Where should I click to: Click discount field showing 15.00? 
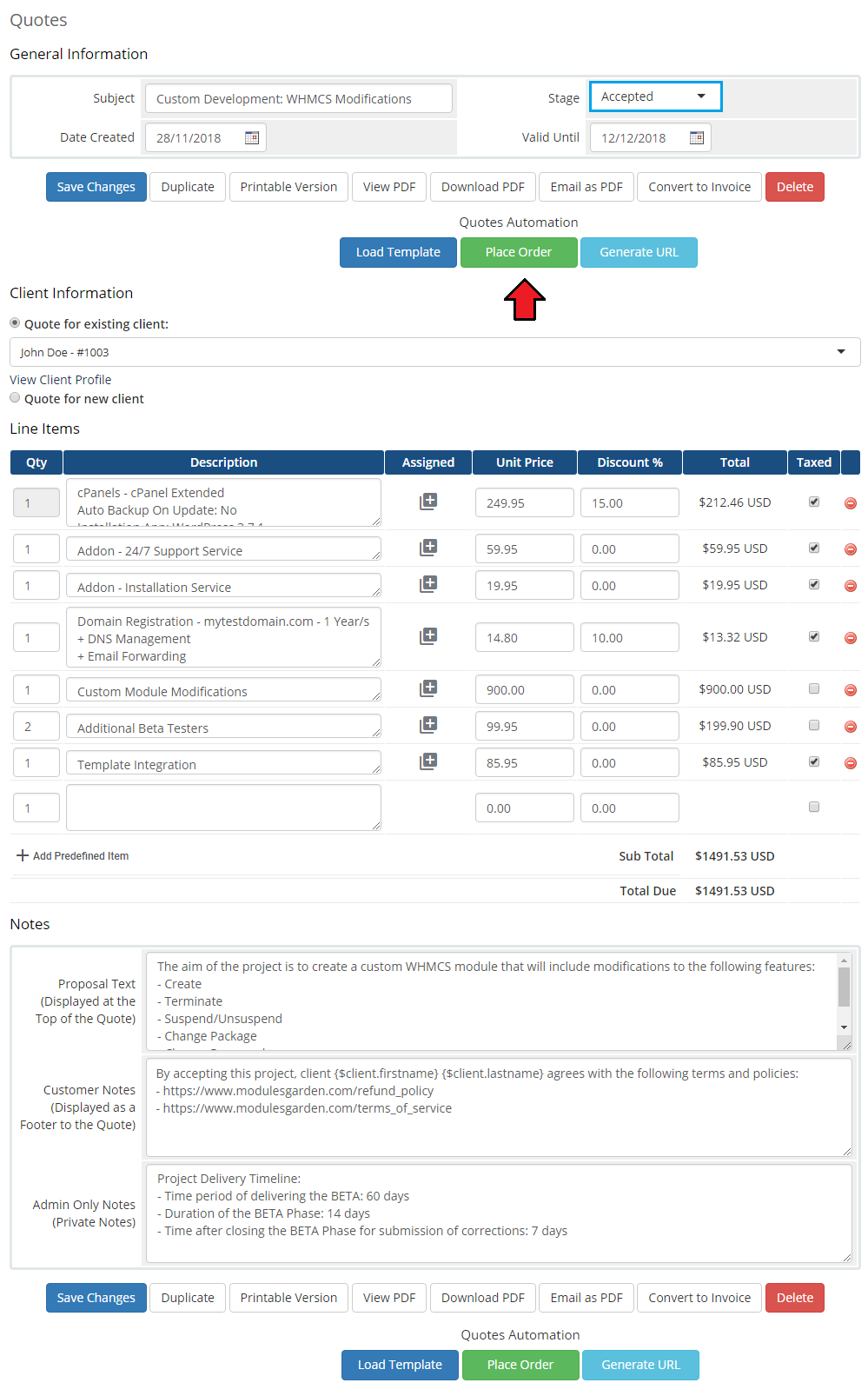point(629,502)
